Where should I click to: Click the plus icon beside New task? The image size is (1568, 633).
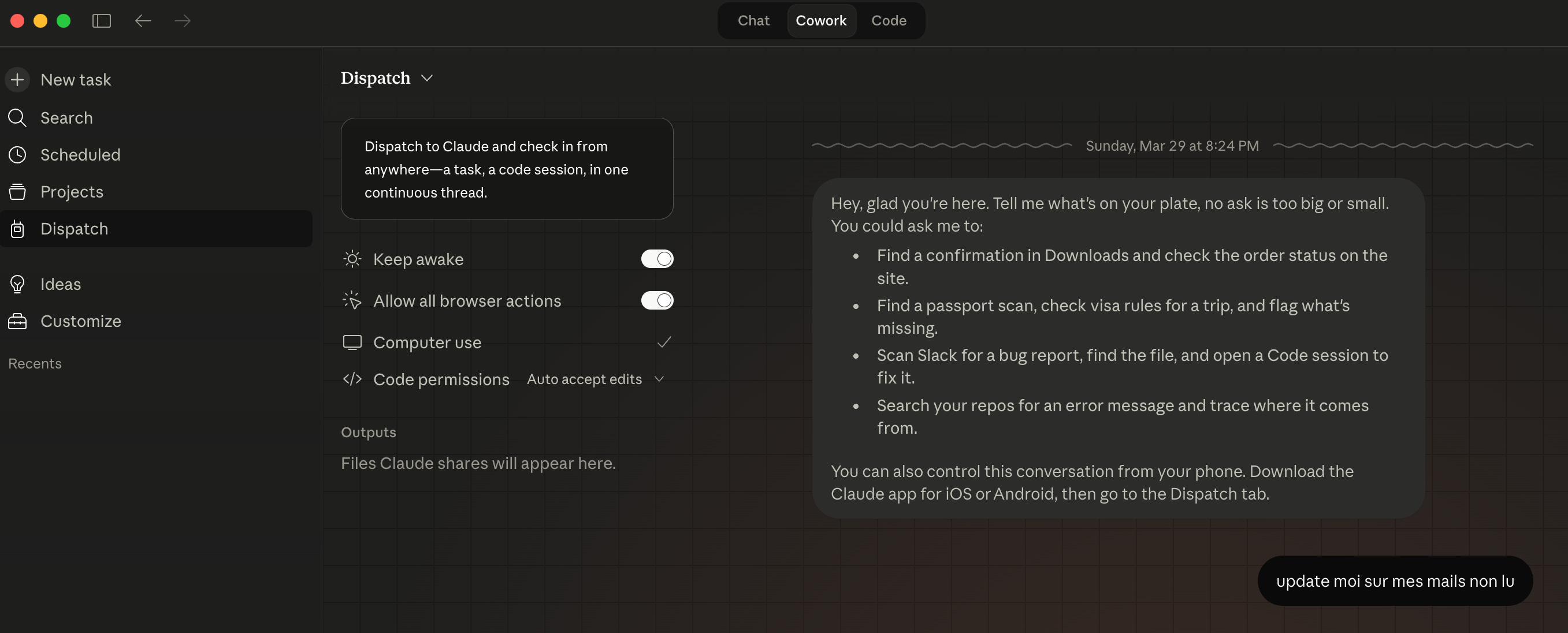pos(18,80)
